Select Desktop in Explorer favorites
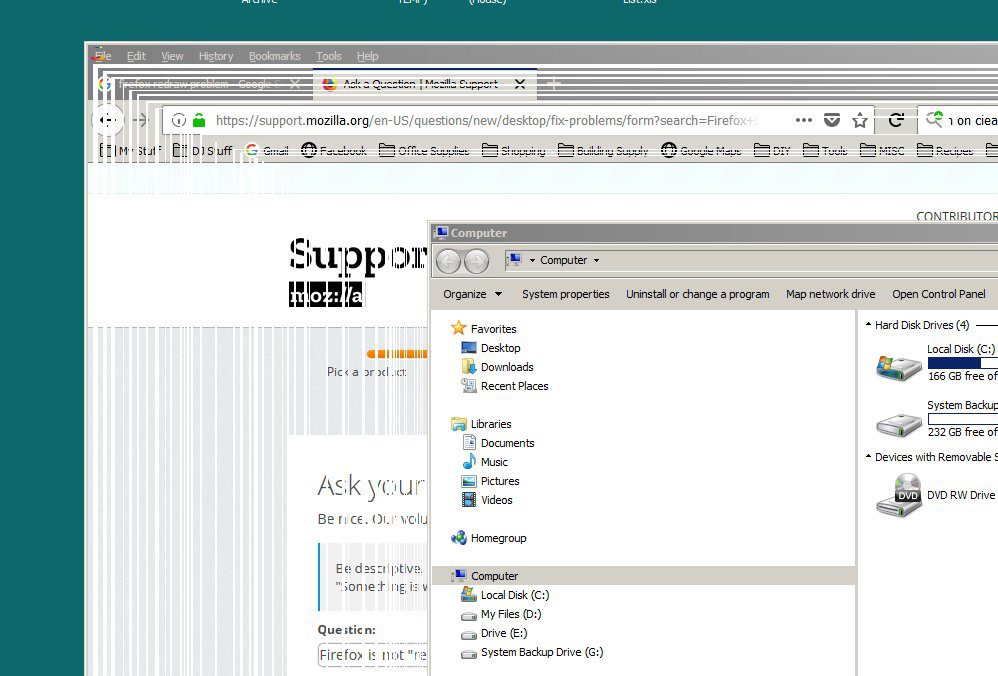998x676 pixels. coord(491,348)
